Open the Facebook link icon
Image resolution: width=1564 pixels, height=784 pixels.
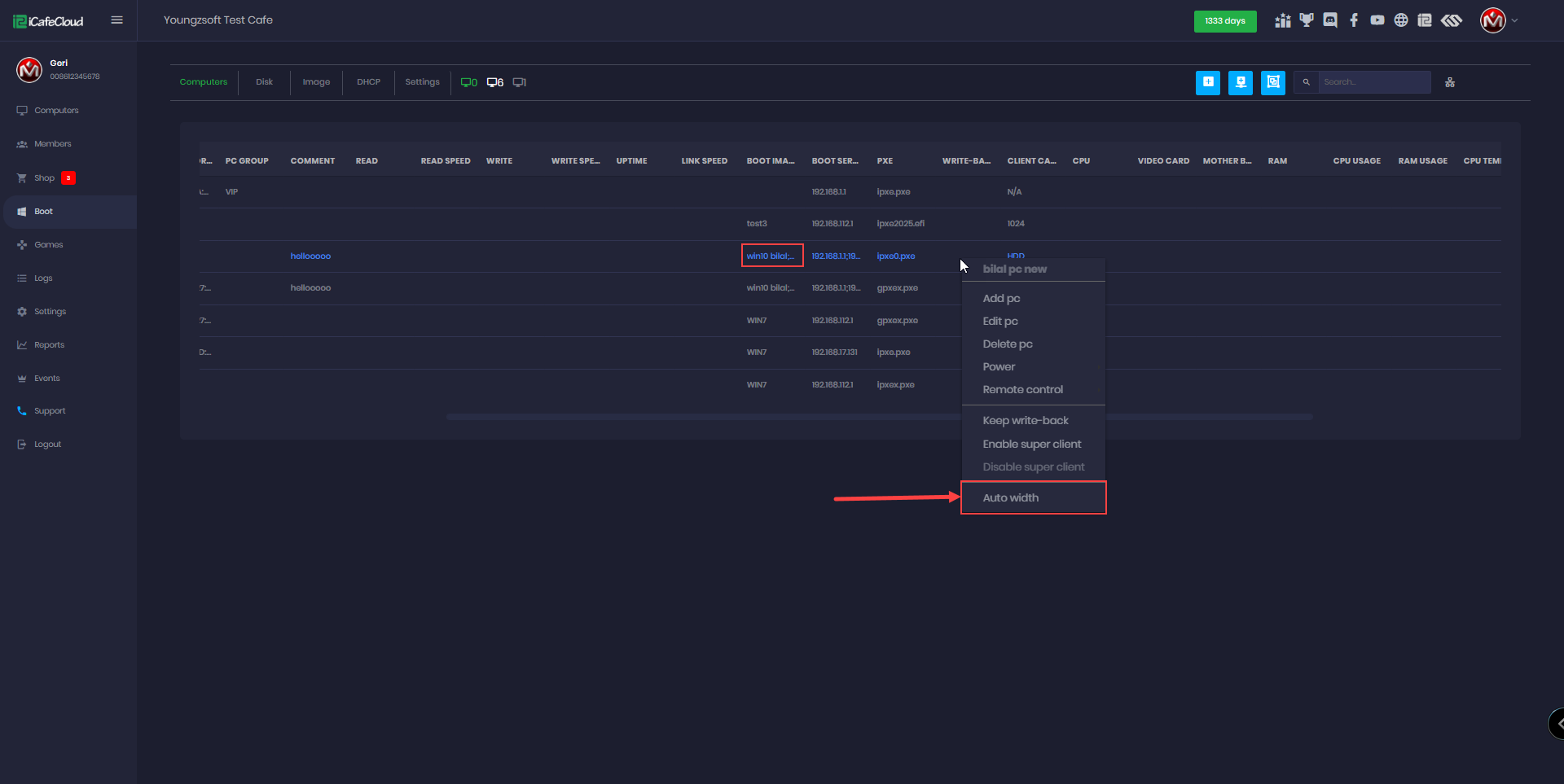click(x=1354, y=20)
